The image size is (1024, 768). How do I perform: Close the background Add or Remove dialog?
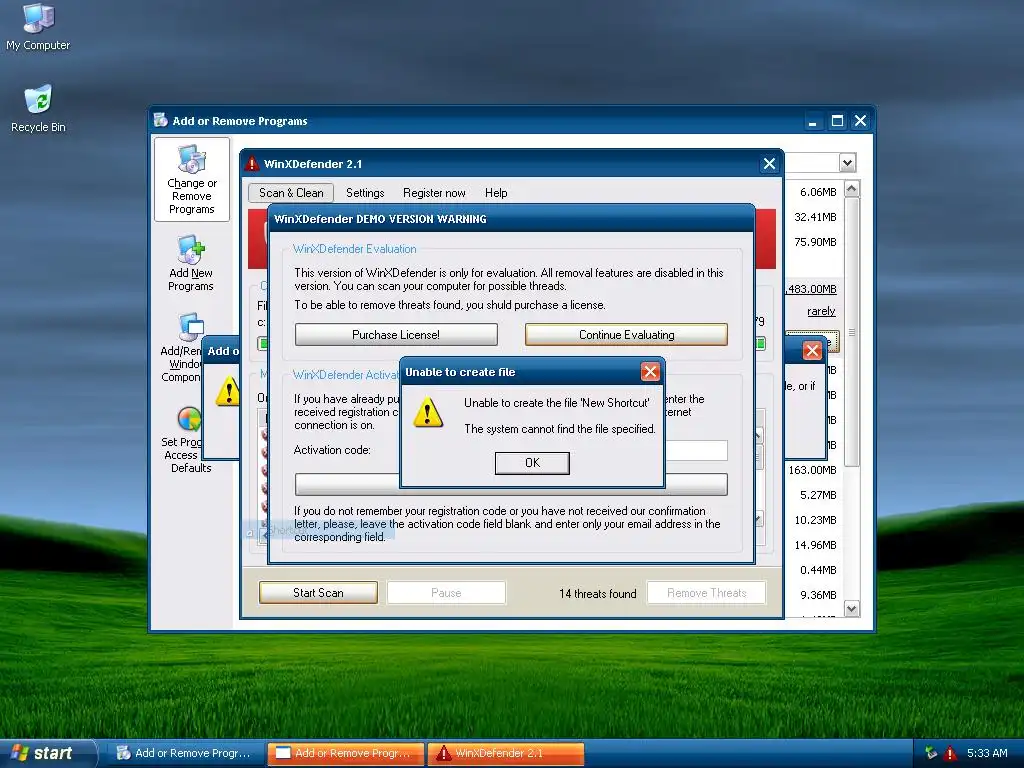pyautogui.click(x=812, y=351)
